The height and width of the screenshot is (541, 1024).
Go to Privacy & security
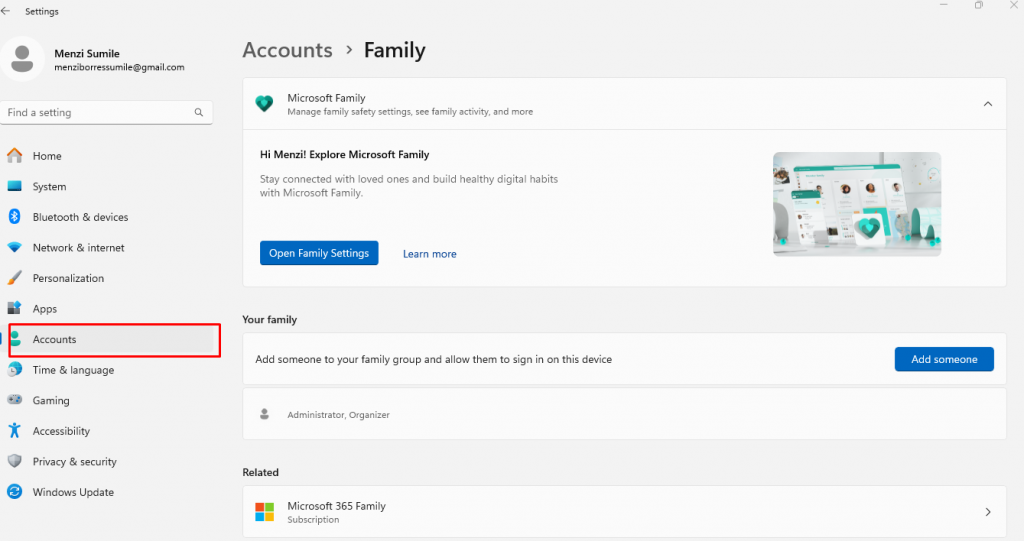[74, 461]
